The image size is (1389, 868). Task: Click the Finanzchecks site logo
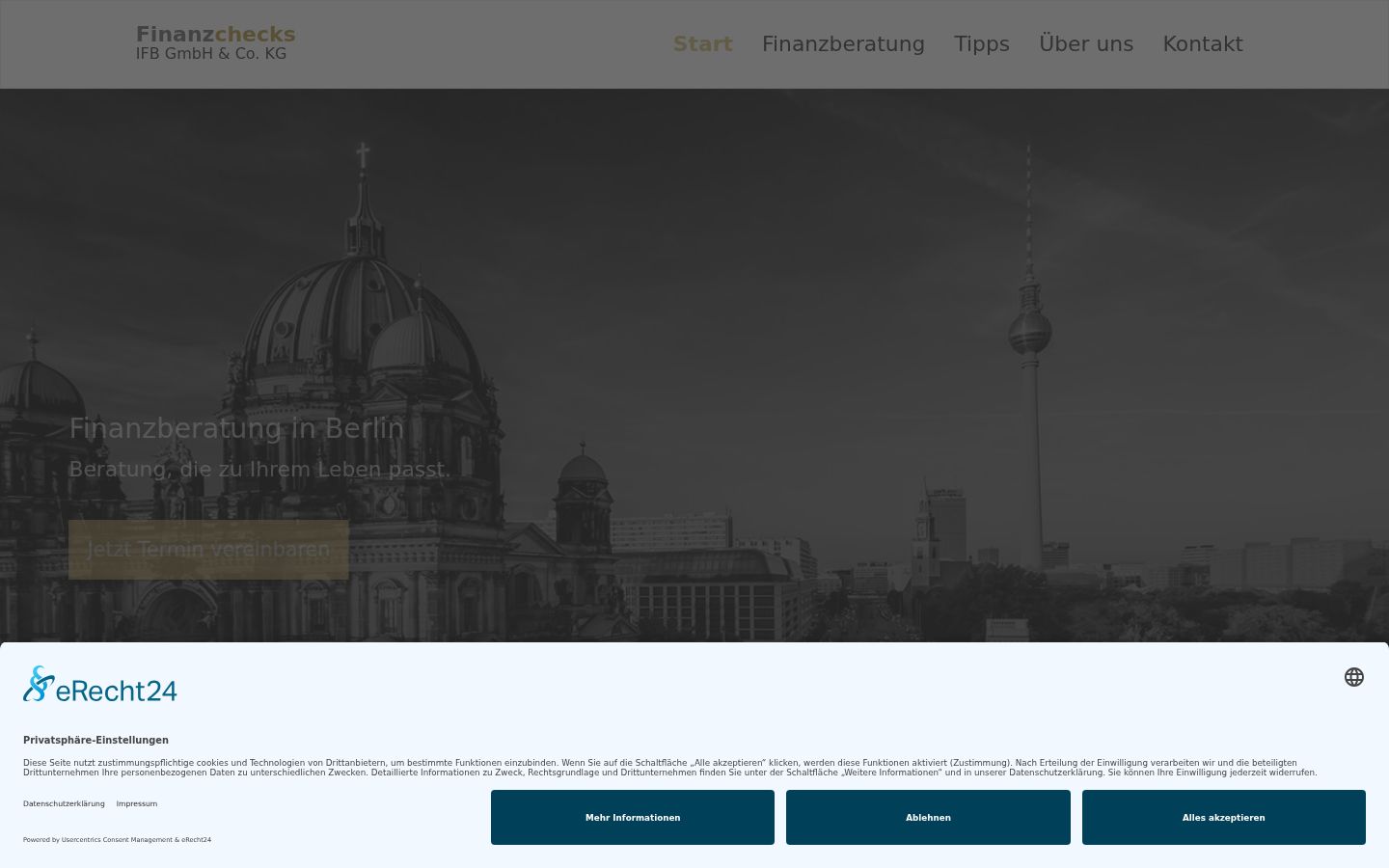pyautogui.click(x=215, y=35)
